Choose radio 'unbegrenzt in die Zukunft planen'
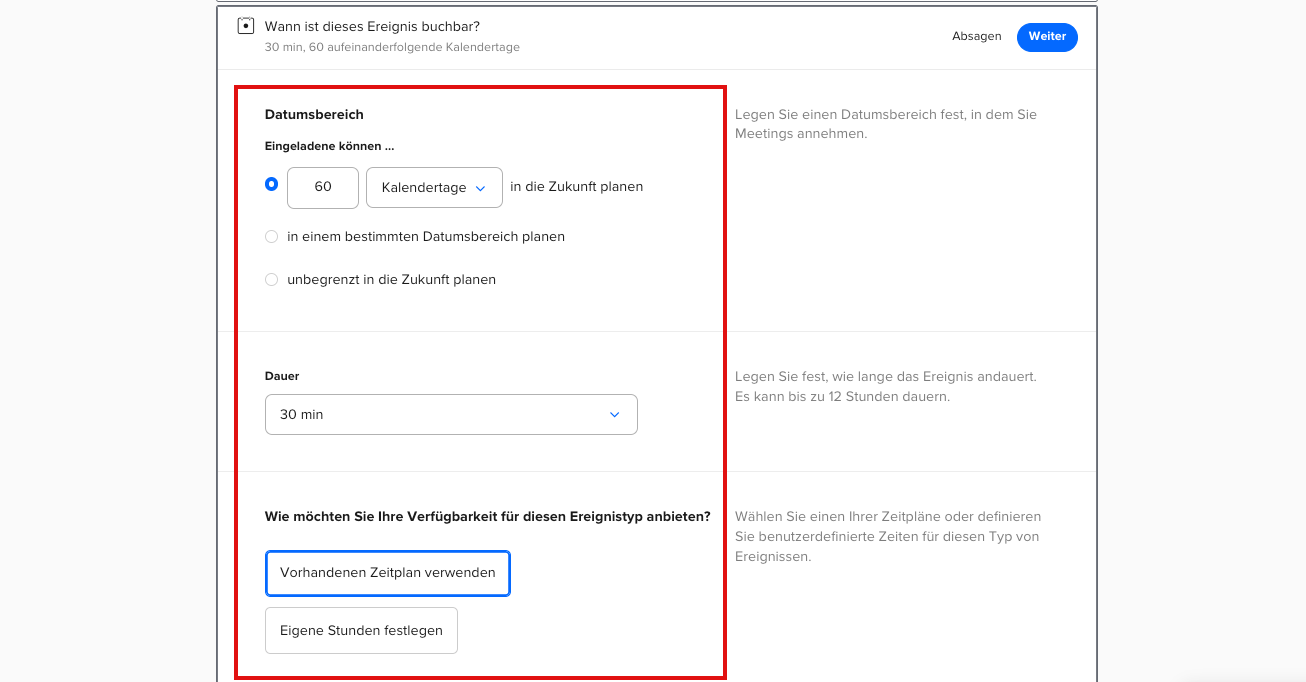The image size is (1306, 682). pyautogui.click(x=271, y=280)
